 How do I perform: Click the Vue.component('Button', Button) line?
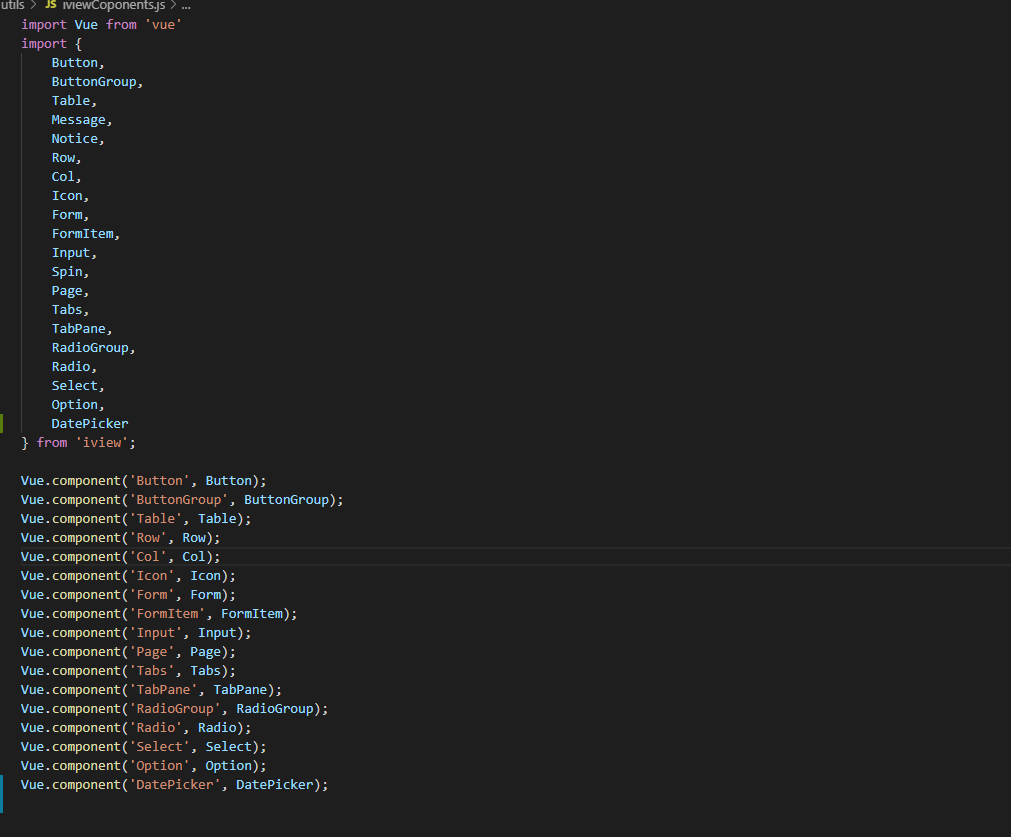(x=143, y=481)
